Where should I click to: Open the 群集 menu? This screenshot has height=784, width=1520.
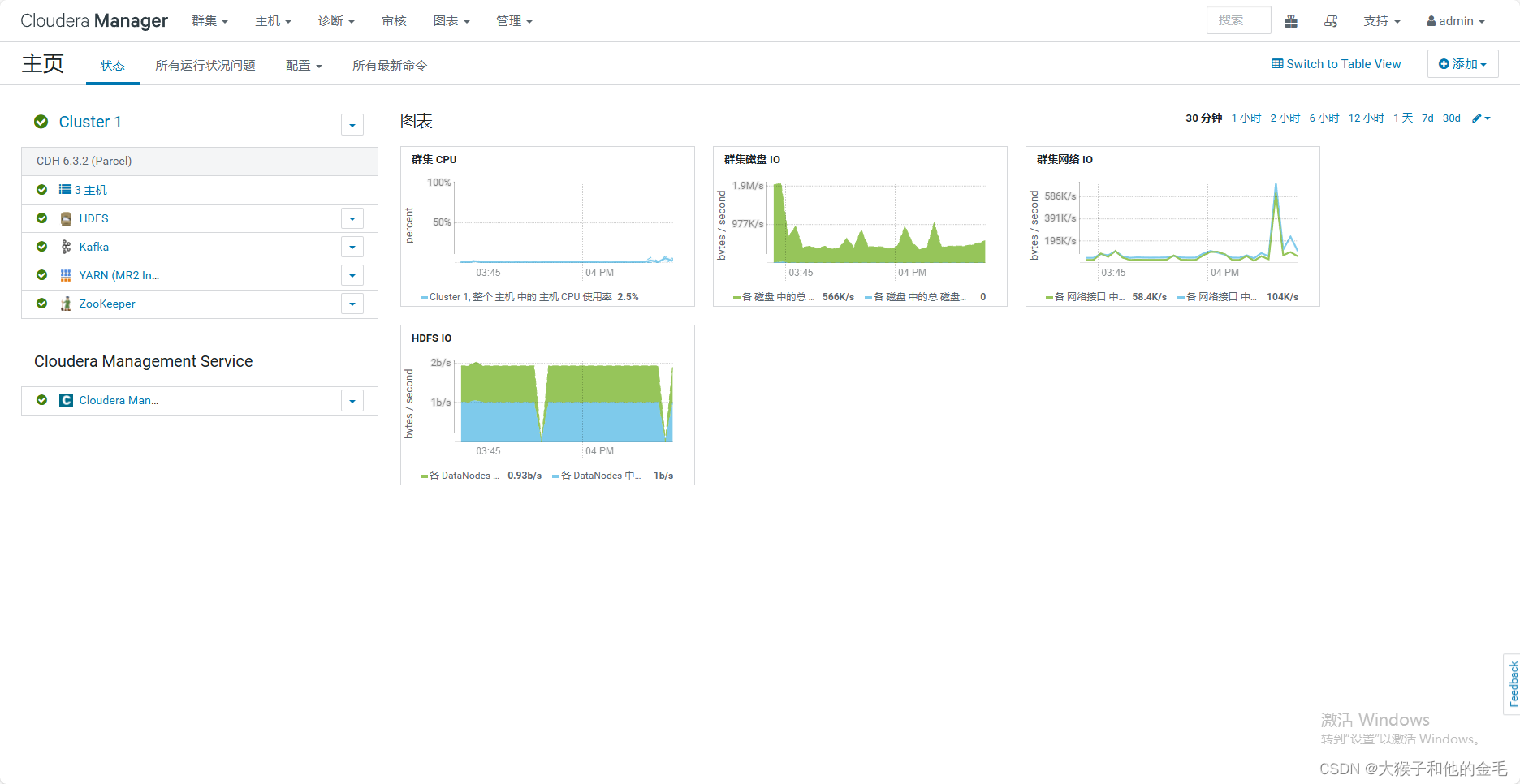point(209,21)
